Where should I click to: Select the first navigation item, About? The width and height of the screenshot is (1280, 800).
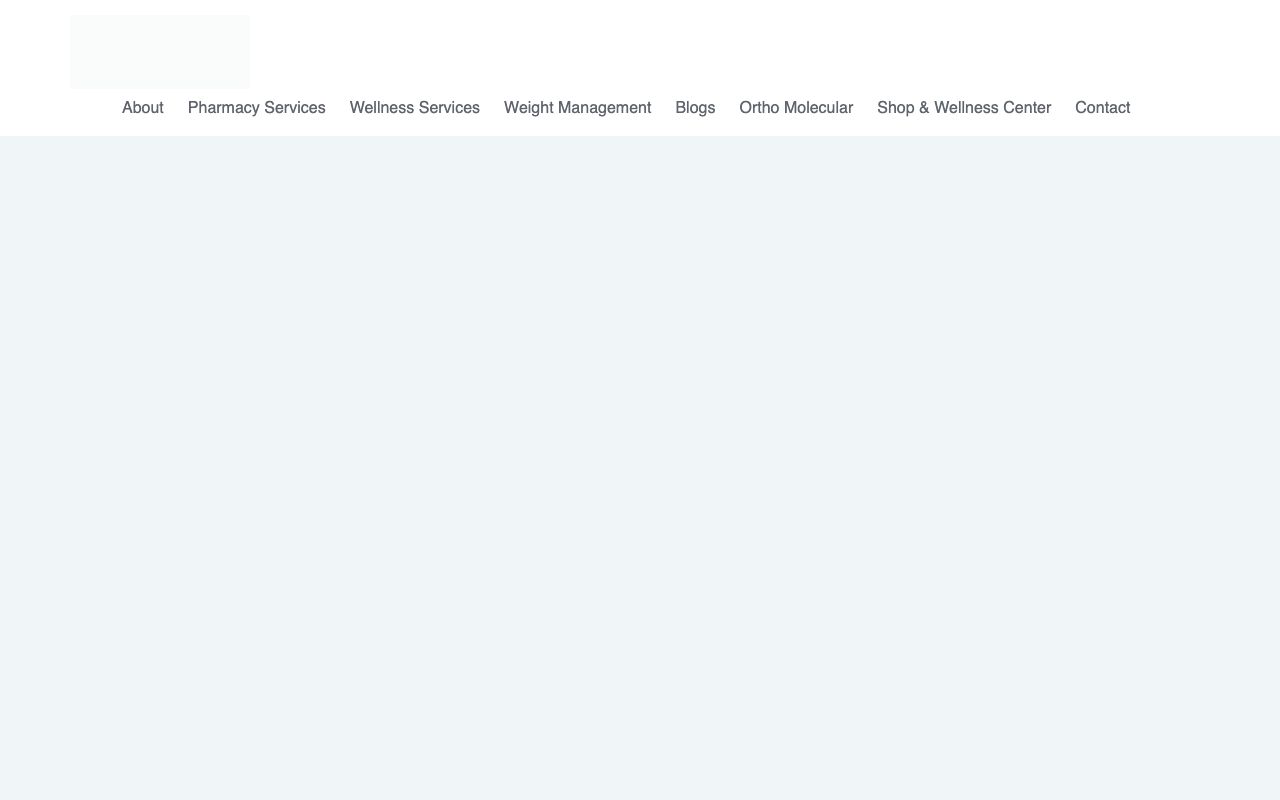(x=143, y=107)
